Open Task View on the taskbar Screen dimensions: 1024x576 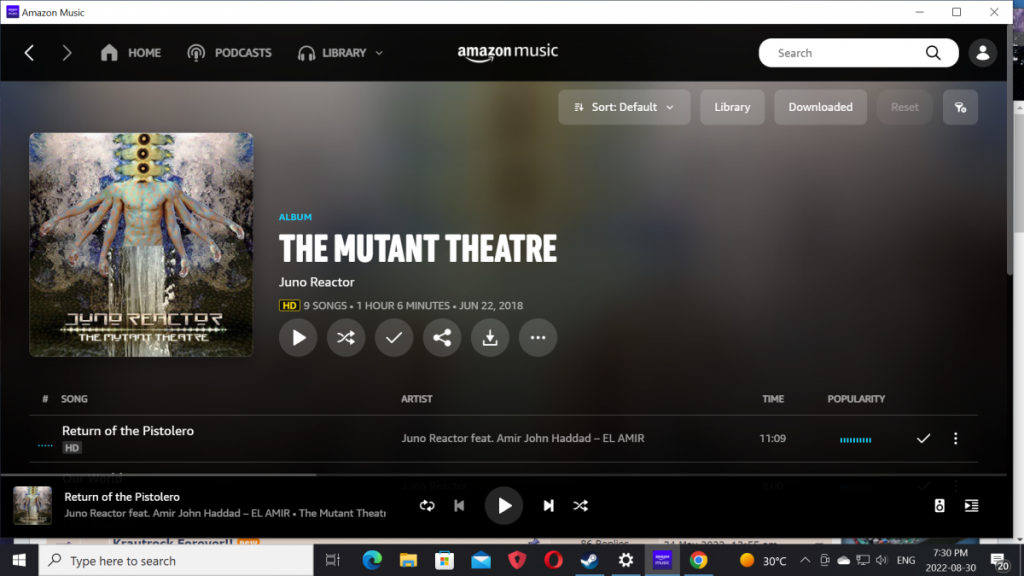[332, 560]
